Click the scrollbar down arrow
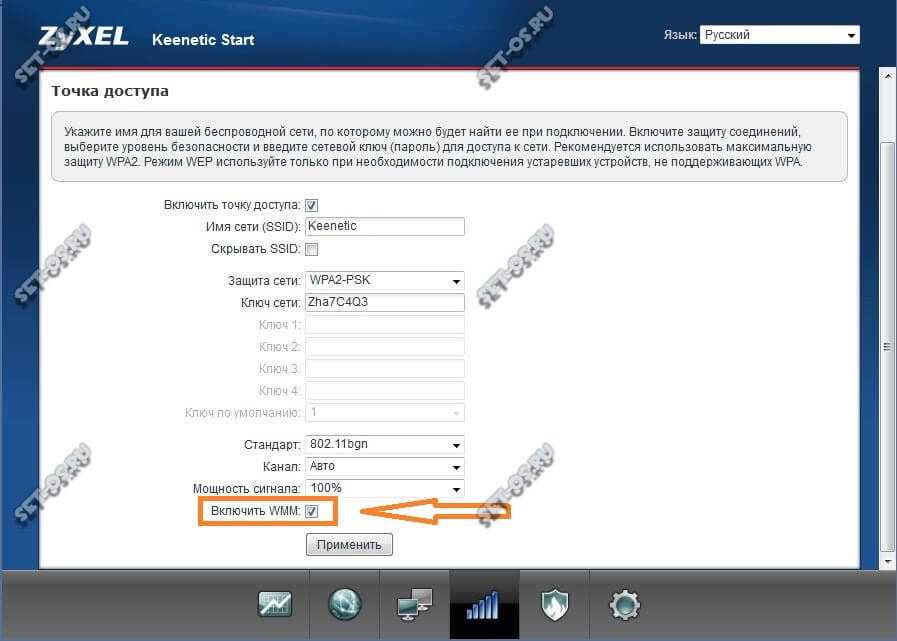 [x=887, y=561]
